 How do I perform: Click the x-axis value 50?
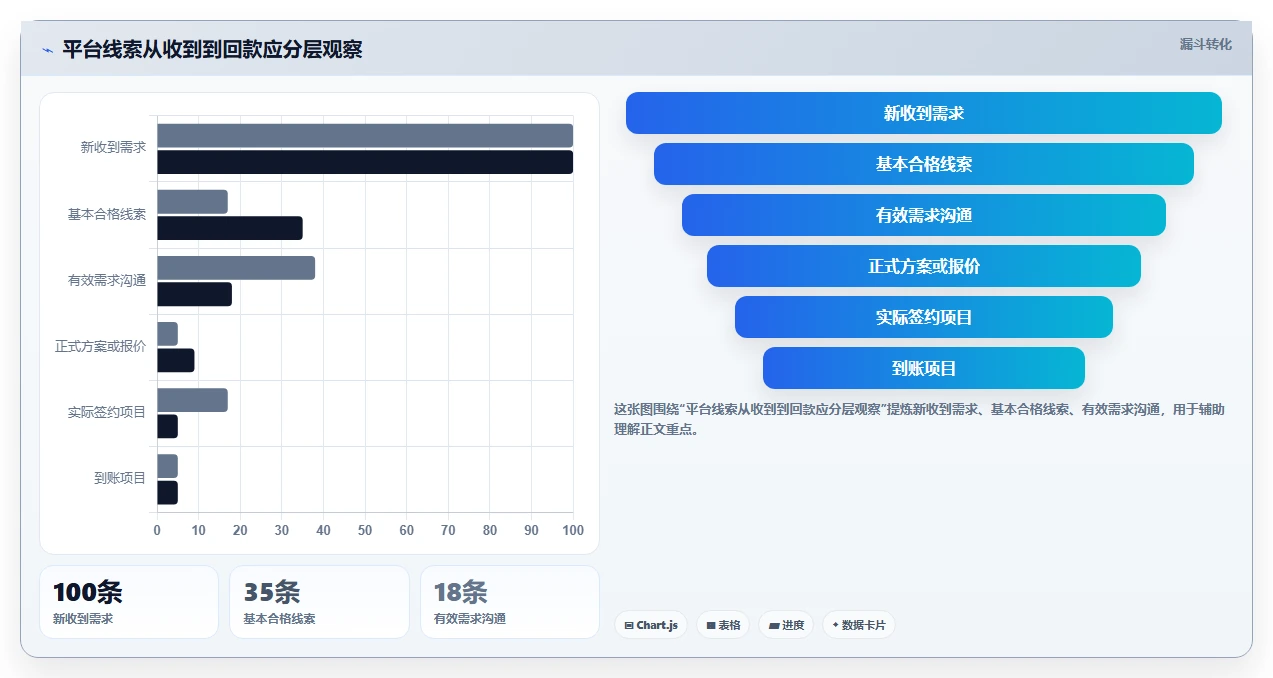pos(365,530)
